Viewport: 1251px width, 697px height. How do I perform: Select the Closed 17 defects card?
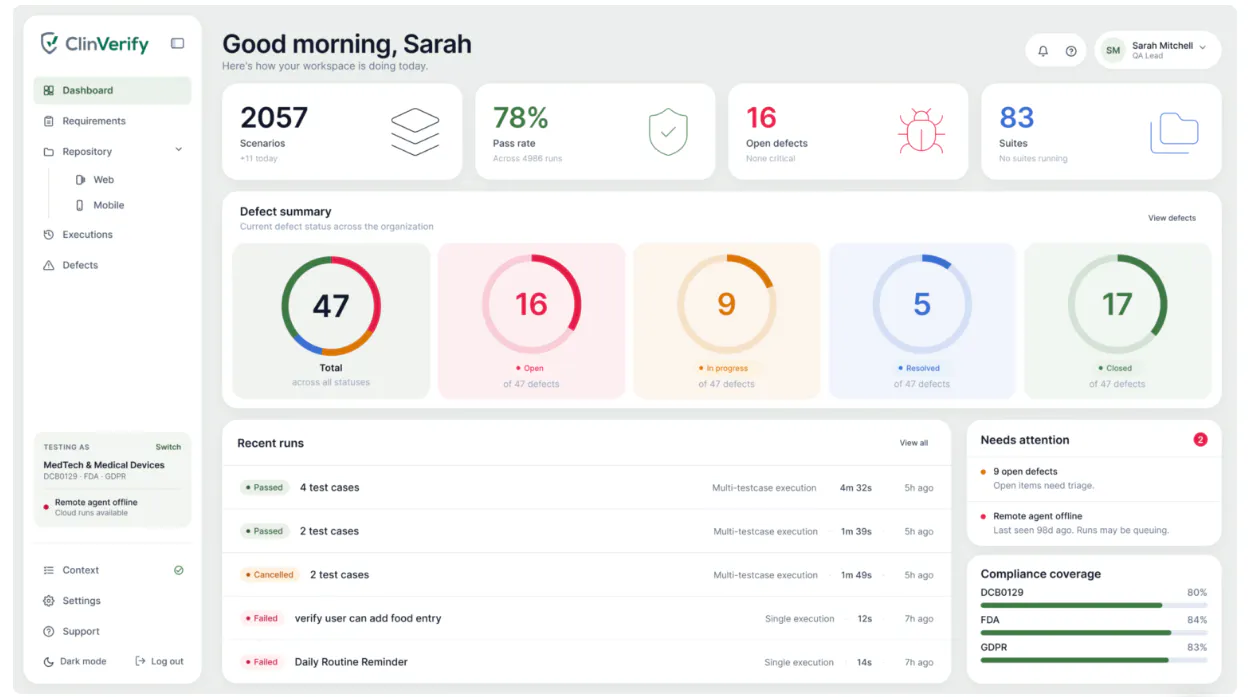tap(1117, 321)
